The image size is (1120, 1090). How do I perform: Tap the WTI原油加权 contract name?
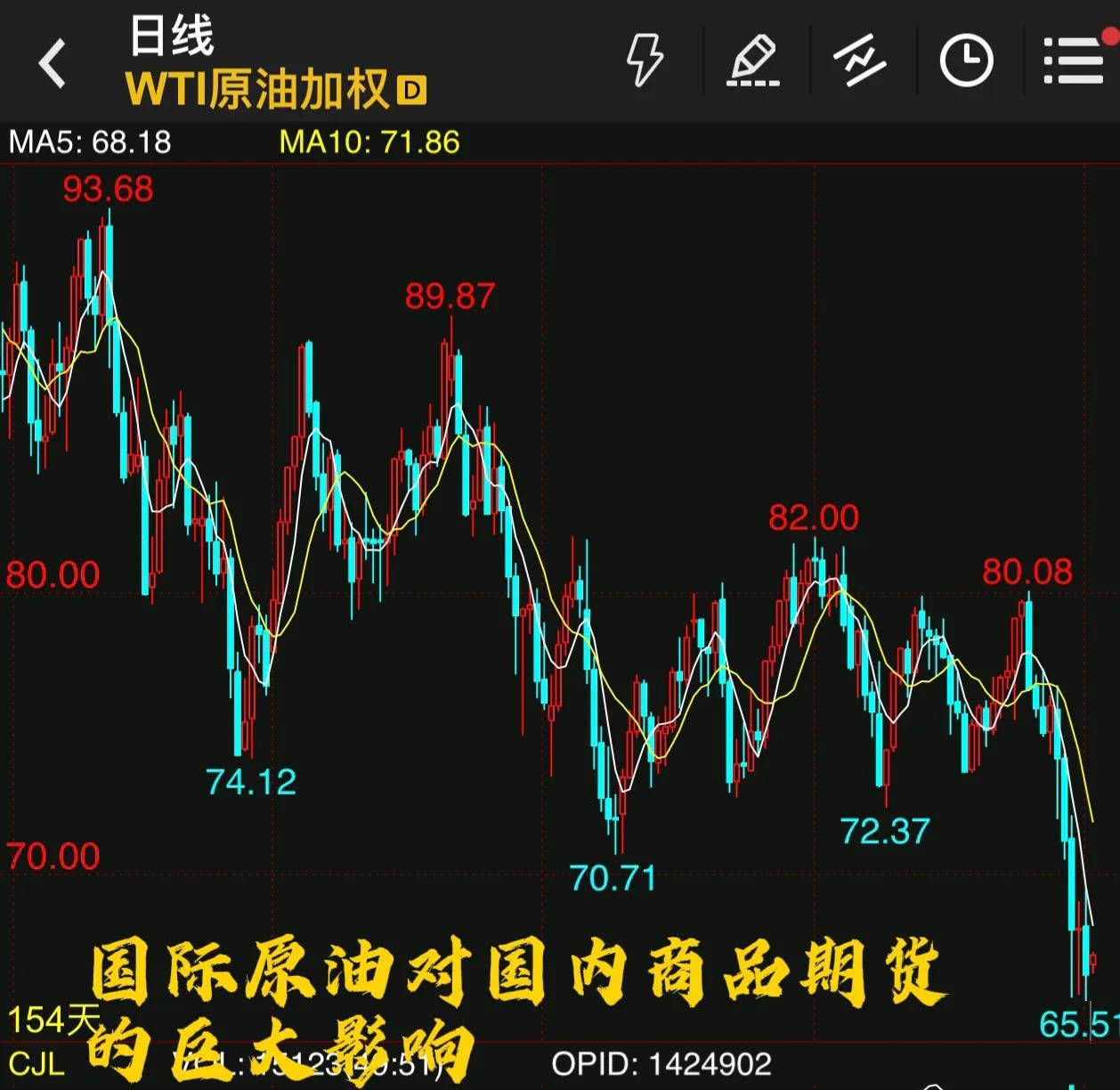tap(258, 90)
